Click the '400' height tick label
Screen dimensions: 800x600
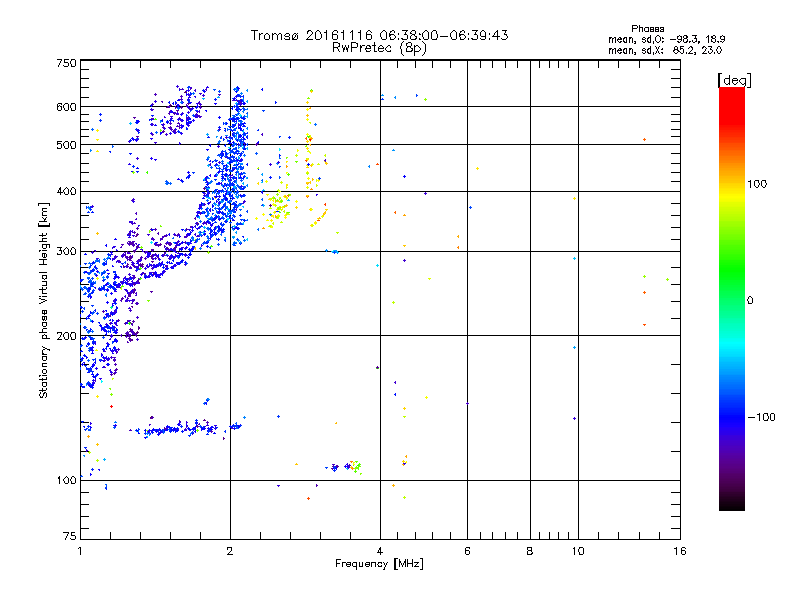click(66, 192)
